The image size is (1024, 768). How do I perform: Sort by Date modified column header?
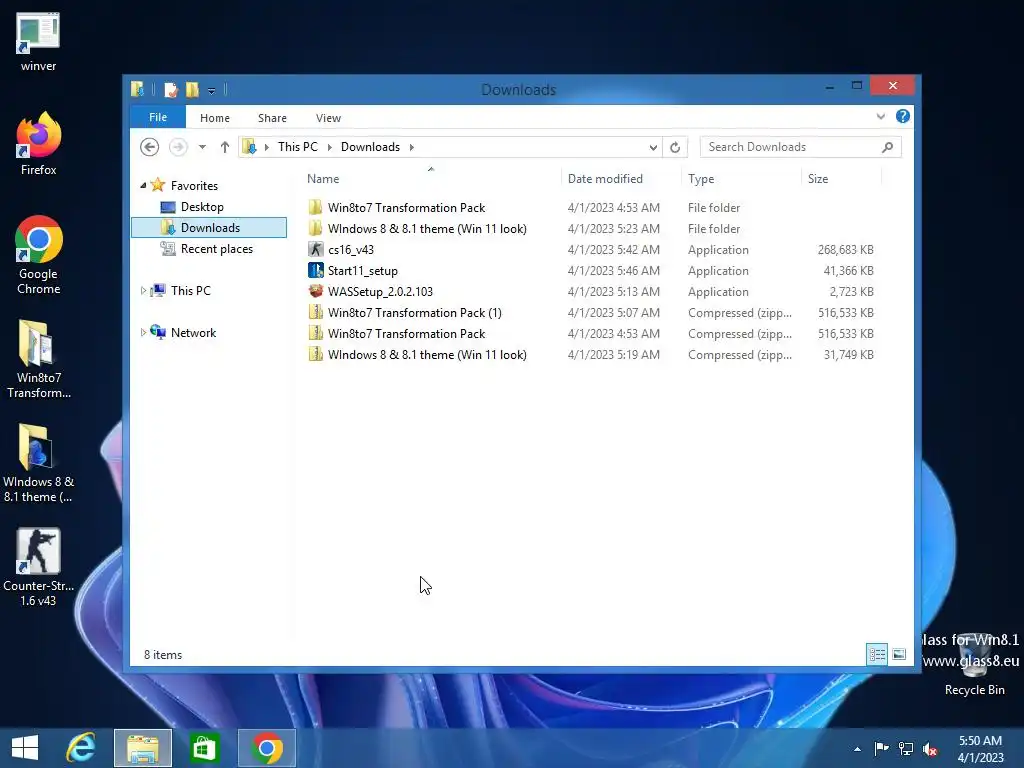605,179
